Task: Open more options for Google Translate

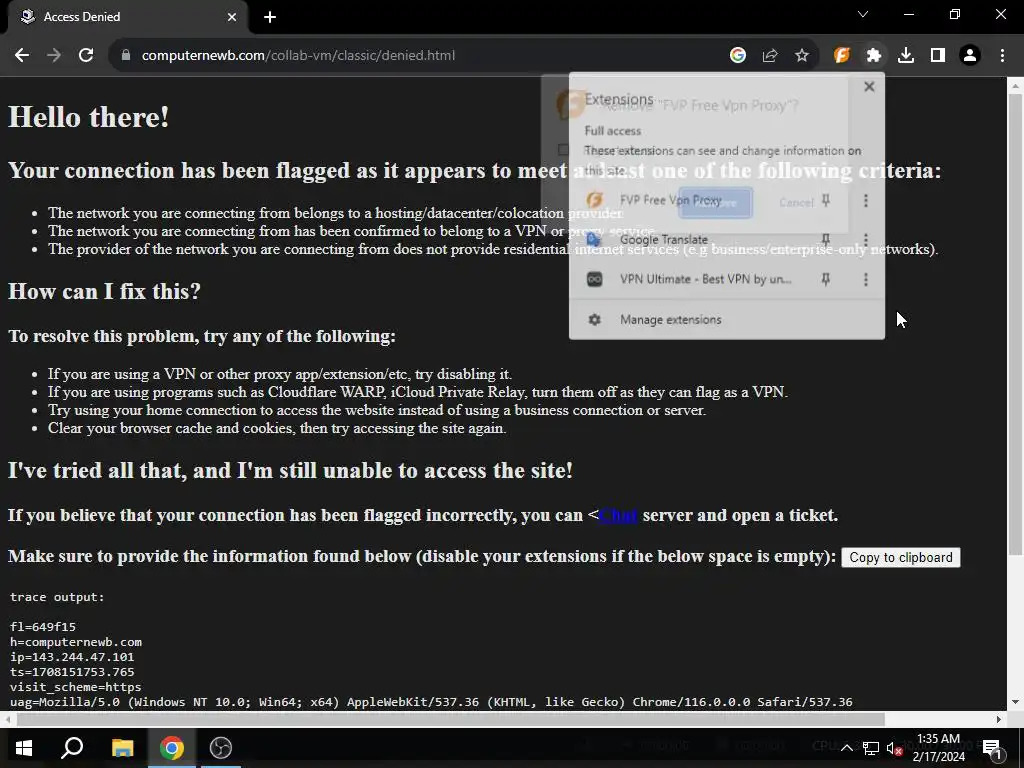Action: tap(866, 240)
